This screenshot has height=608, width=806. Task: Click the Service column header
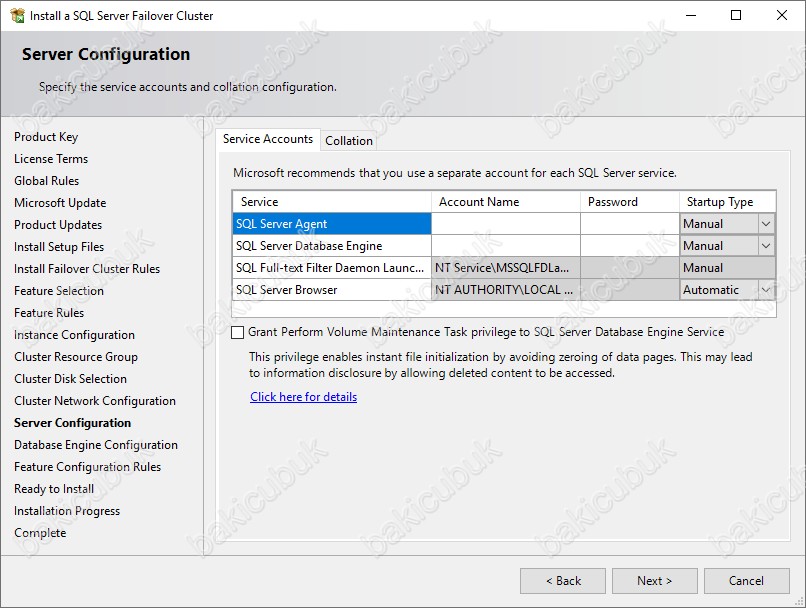(332, 202)
